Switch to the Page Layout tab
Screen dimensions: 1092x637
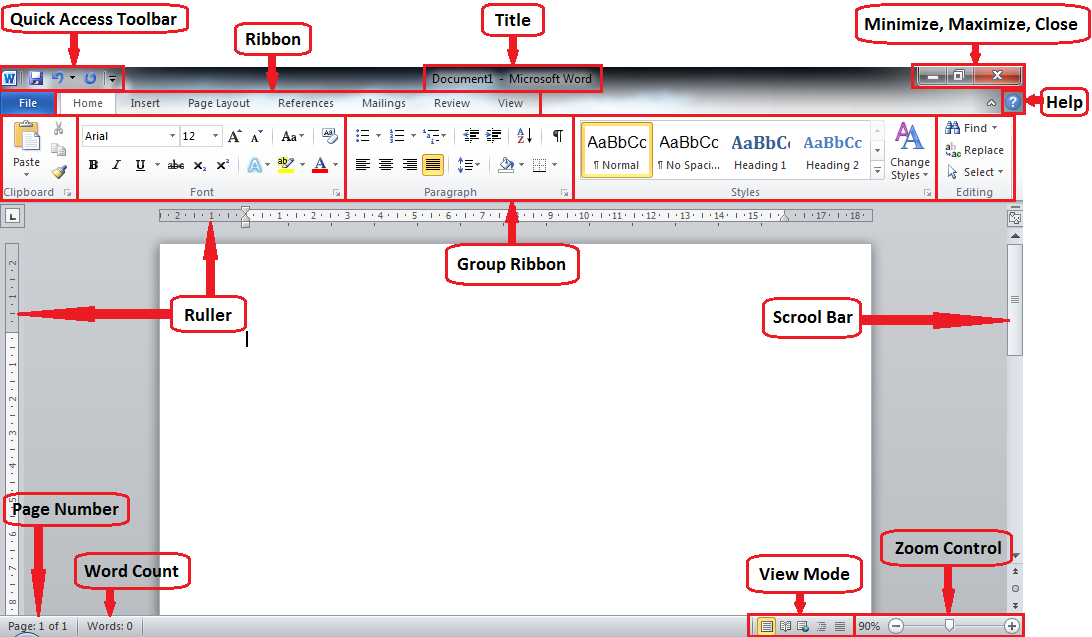(219, 103)
